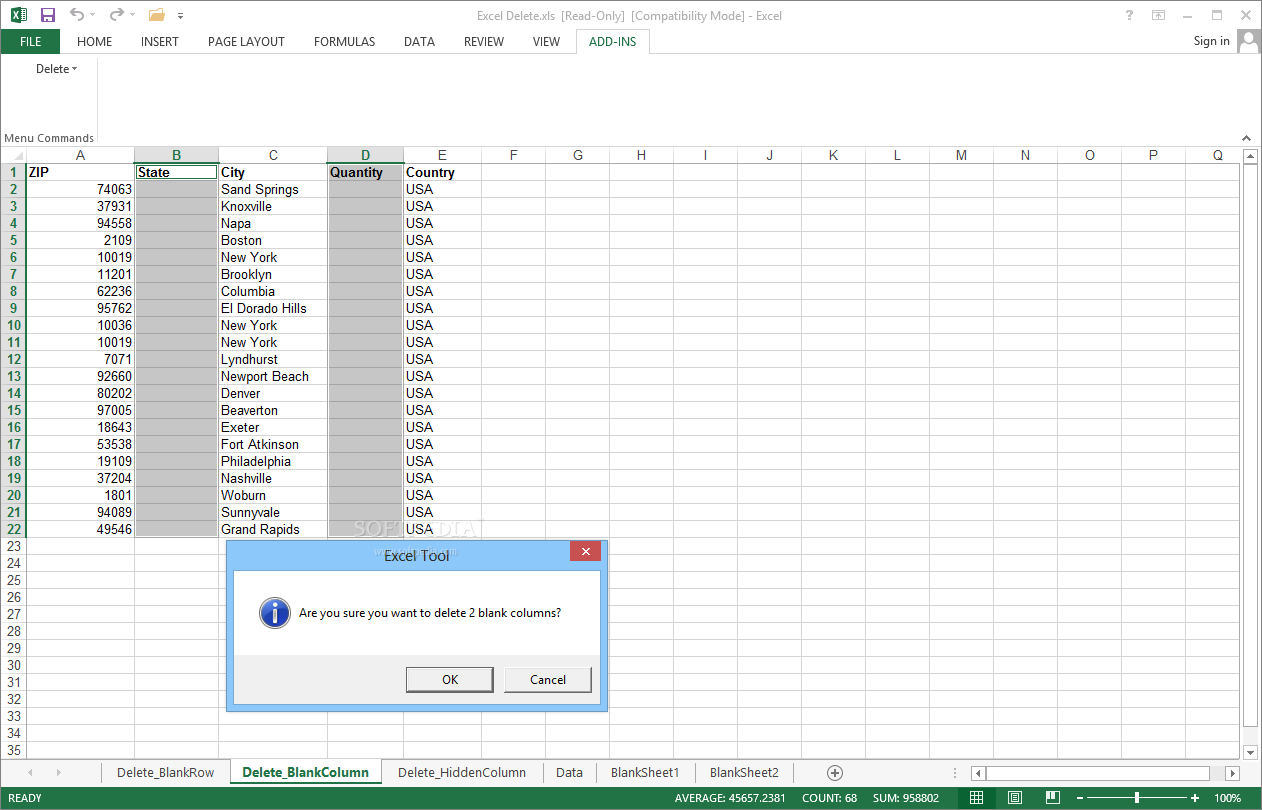Switch to the DATA ribbon tab

(x=419, y=42)
